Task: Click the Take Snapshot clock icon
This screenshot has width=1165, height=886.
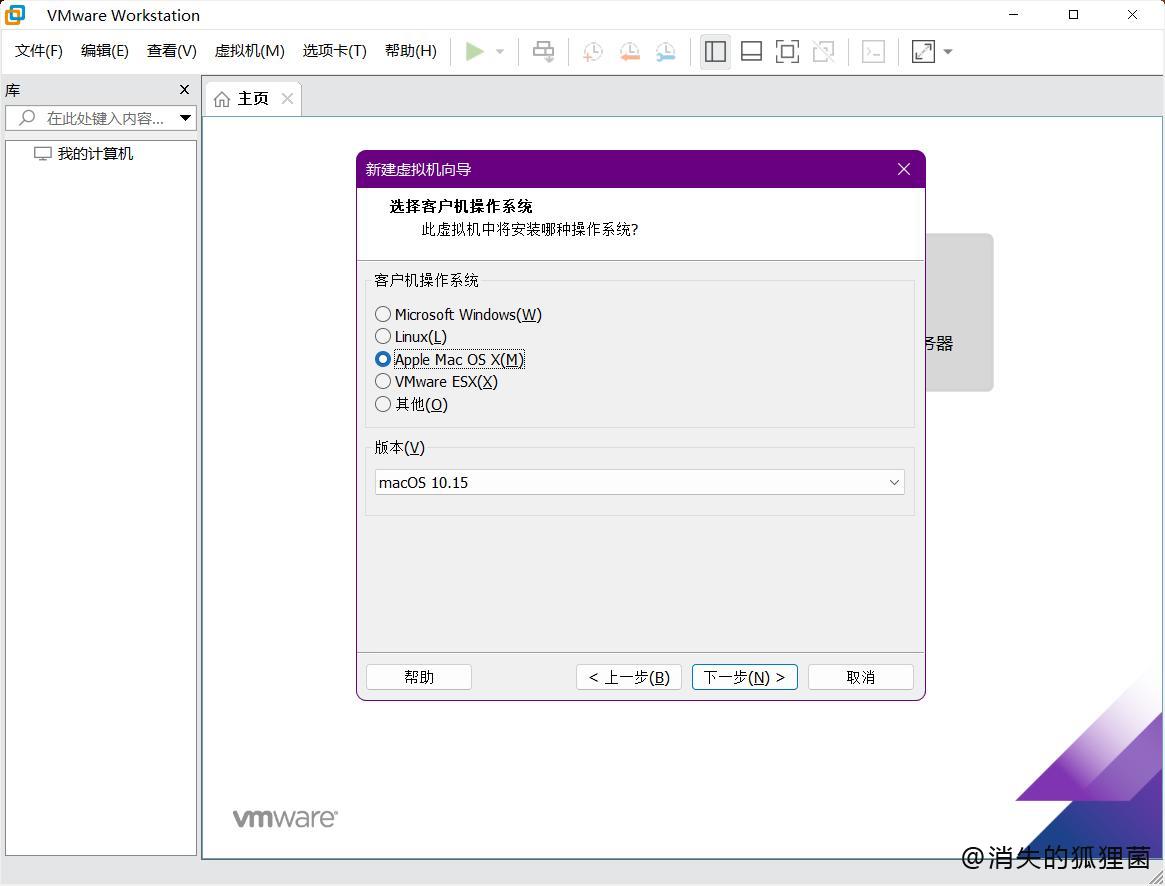Action: 593,52
